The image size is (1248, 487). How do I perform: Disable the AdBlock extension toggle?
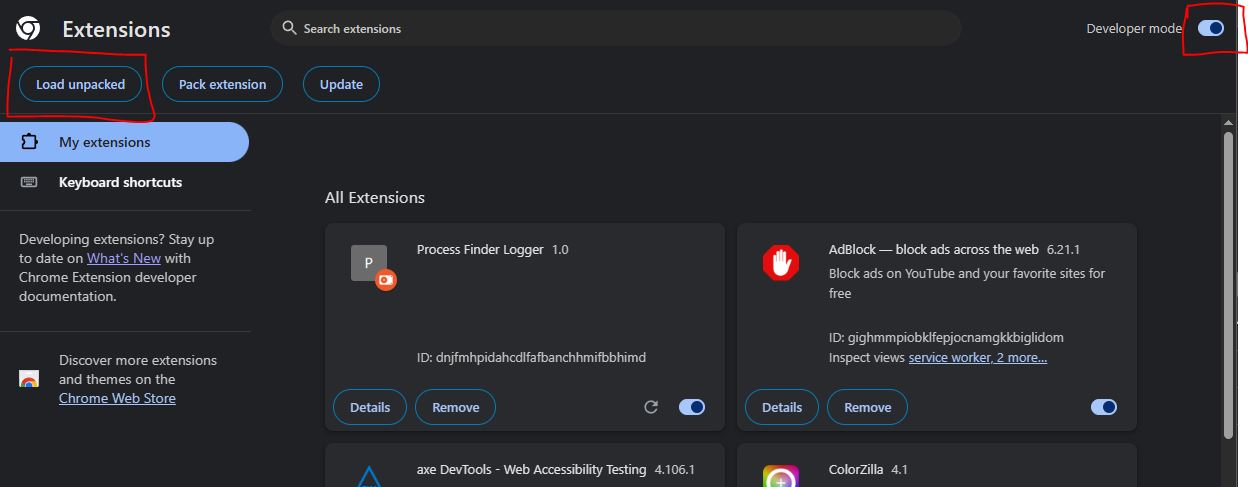coord(1104,407)
